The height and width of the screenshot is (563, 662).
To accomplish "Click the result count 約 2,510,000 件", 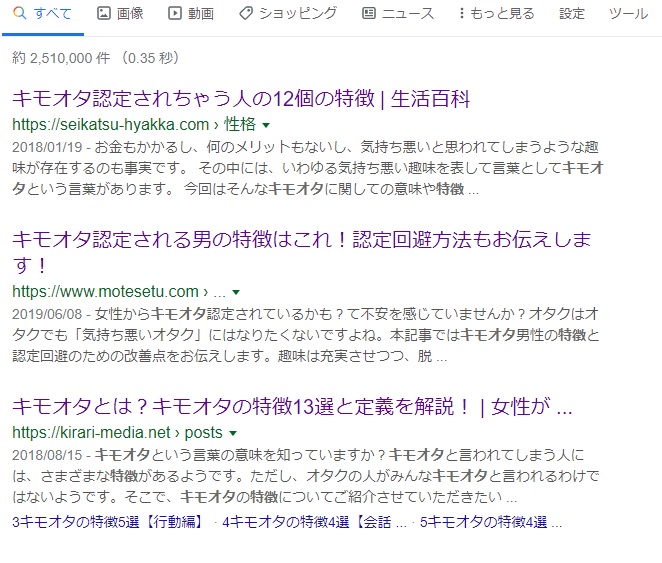I will pos(61,58).
